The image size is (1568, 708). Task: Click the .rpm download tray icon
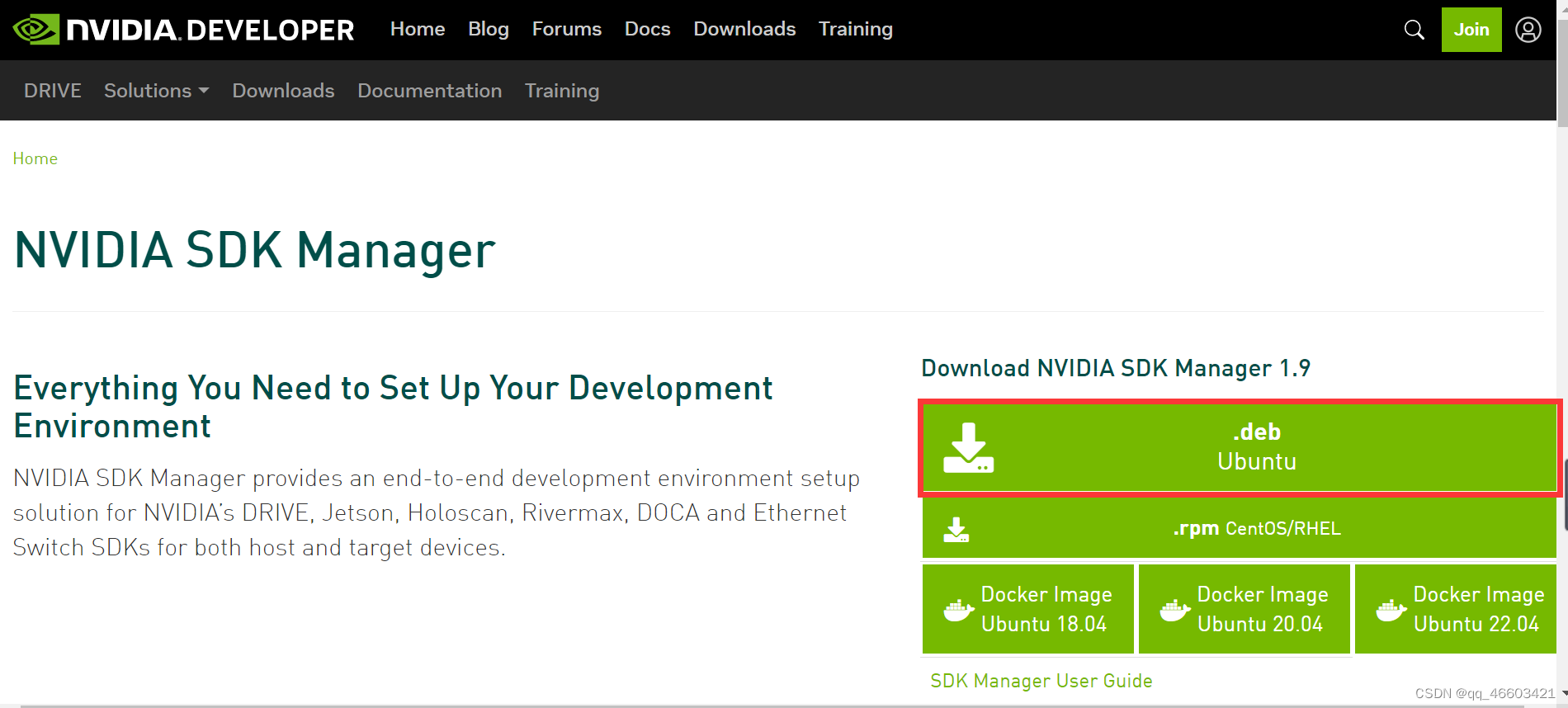coord(956,529)
